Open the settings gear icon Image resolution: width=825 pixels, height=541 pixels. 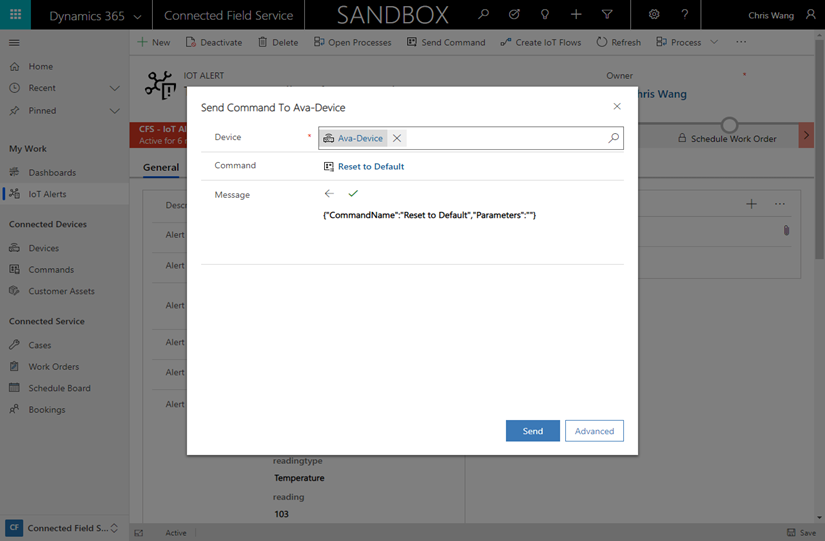pos(654,15)
